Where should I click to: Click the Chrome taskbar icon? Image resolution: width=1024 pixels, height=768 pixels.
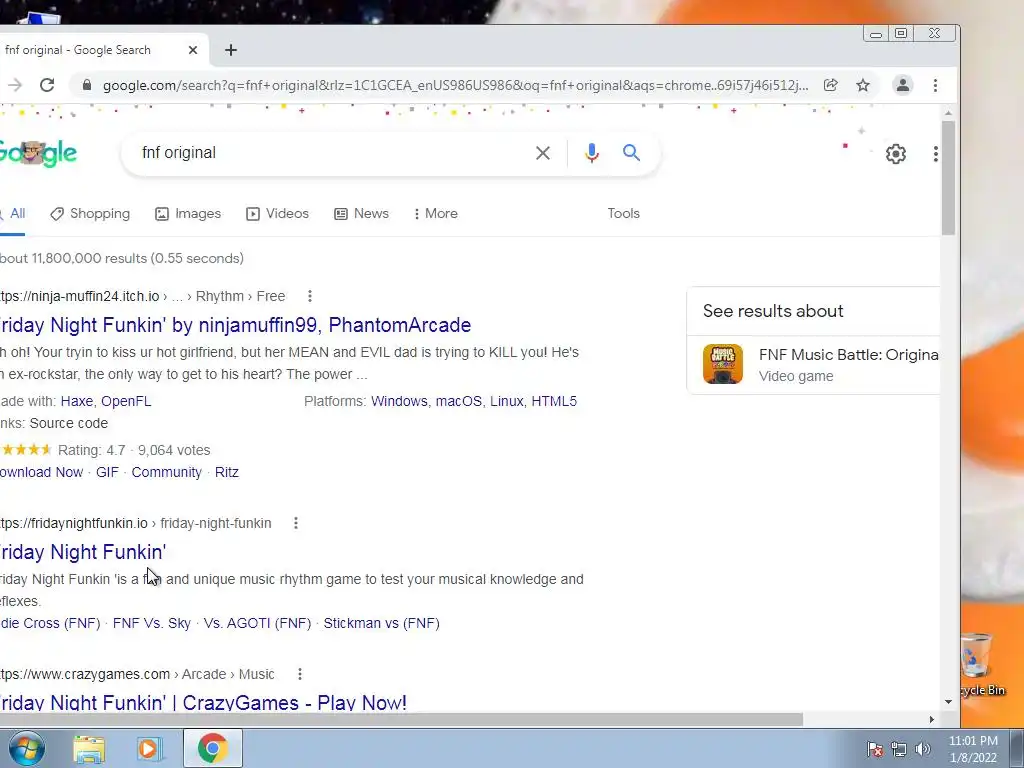(x=212, y=748)
